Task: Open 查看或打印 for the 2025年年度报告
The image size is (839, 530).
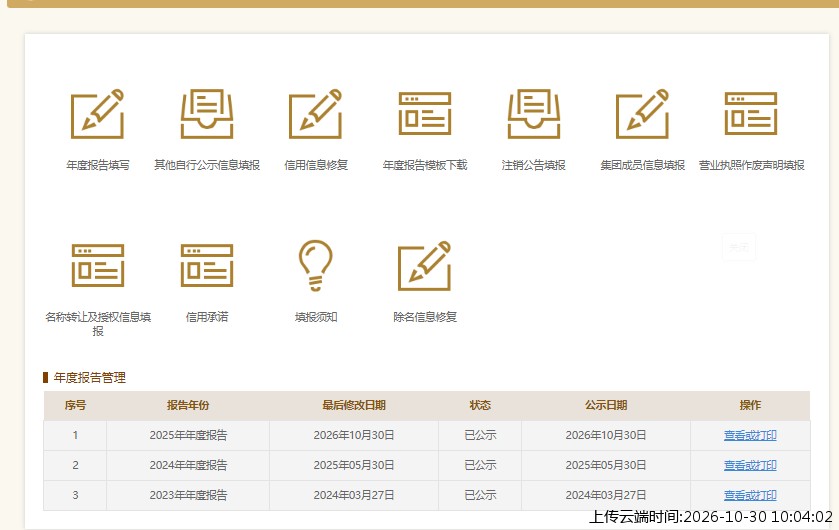Action: [750, 435]
